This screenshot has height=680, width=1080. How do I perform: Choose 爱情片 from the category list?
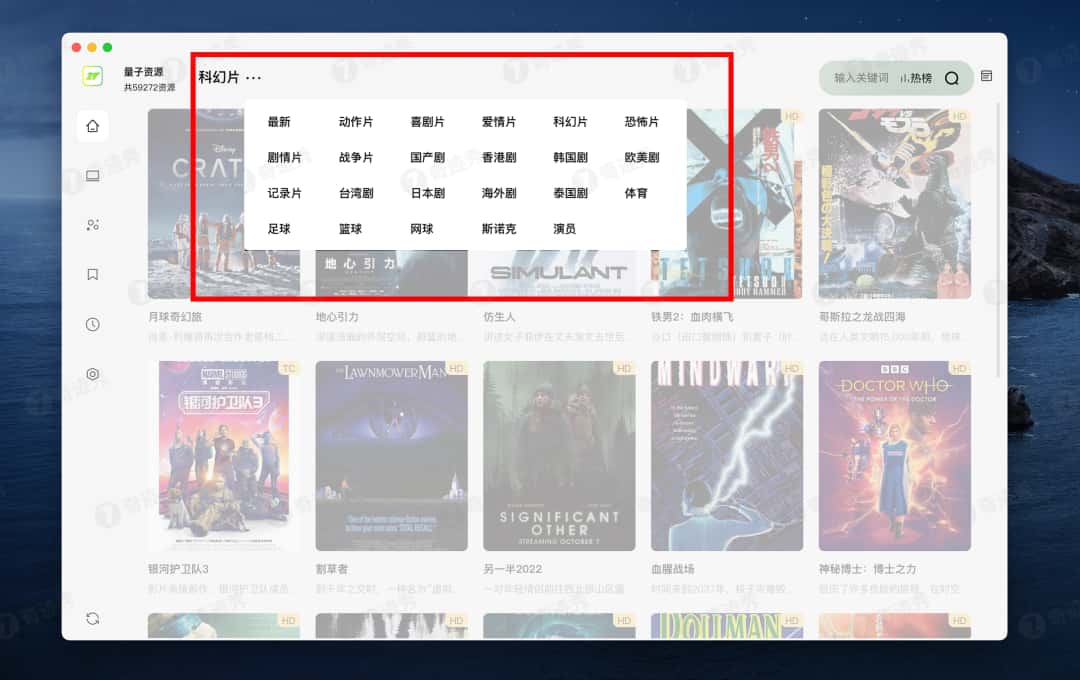(x=499, y=122)
